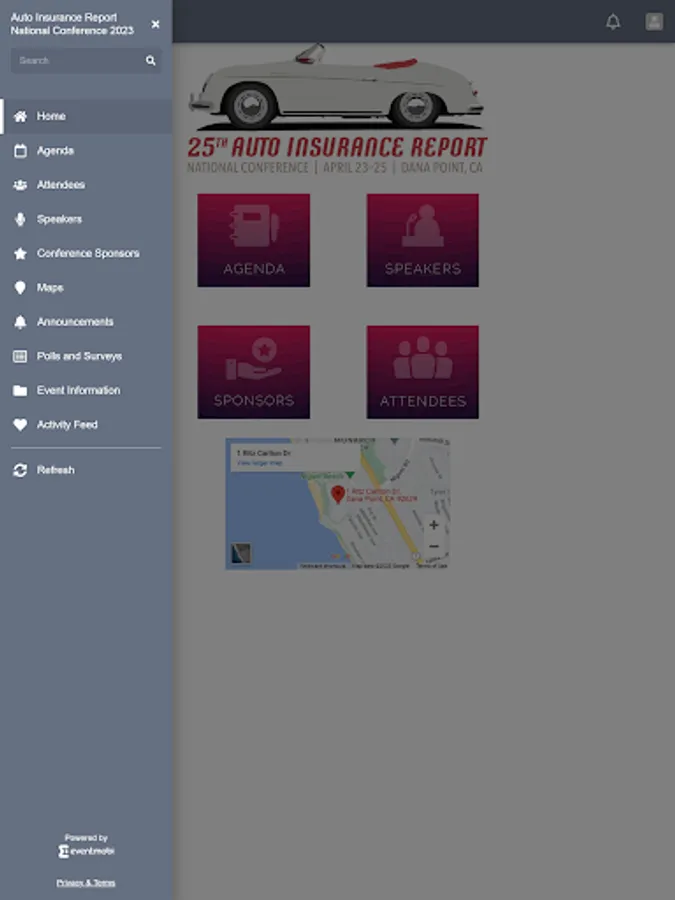Open the Privacy & Terms link
Screen dimensions: 675x900
click(86, 883)
